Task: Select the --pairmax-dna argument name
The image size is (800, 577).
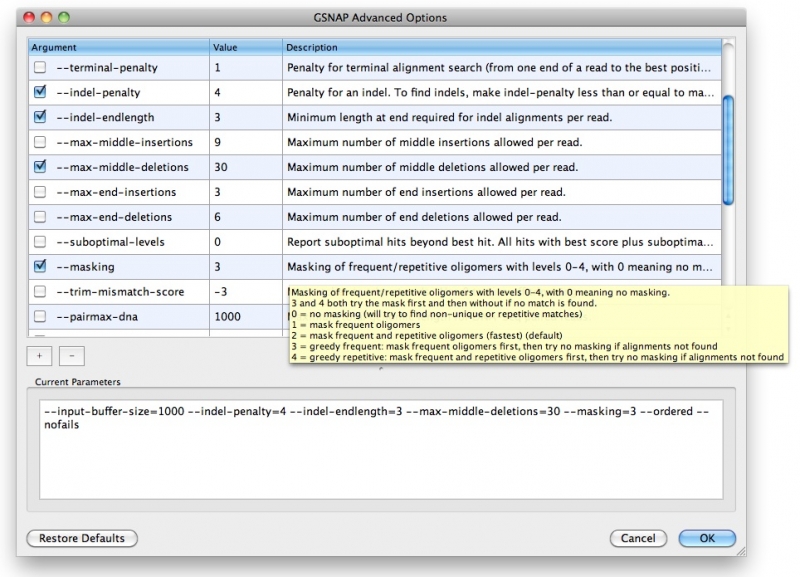Action: pos(97,316)
